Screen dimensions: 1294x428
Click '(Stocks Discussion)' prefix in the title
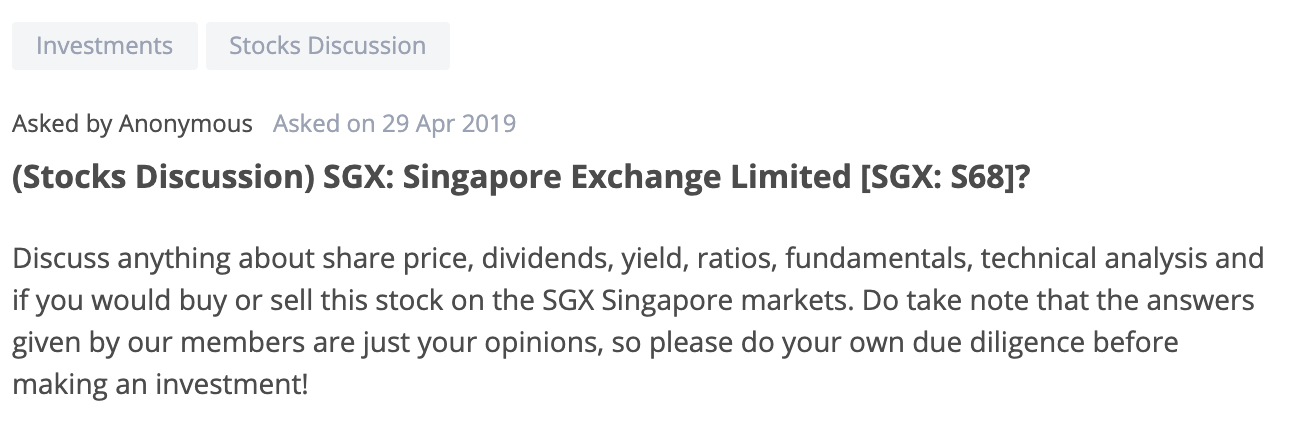163,178
